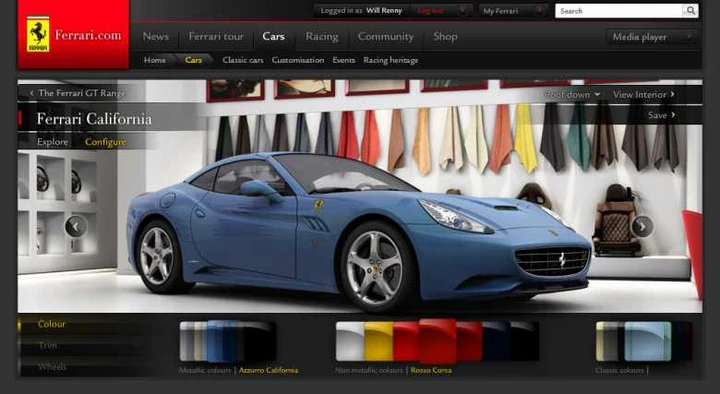The height and width of the screenshot is (394, 720).
Task: Pick the black non-metallic colour swatch
Action: (524, 341)
